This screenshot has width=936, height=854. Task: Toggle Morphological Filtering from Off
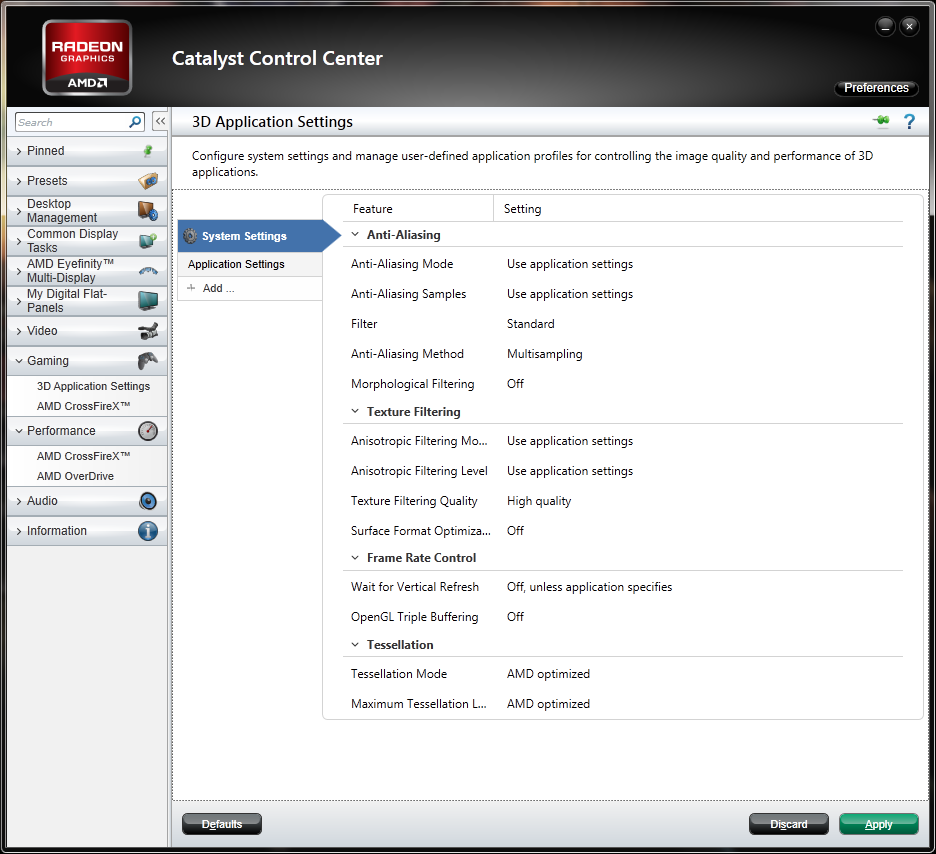coord(515,383)
